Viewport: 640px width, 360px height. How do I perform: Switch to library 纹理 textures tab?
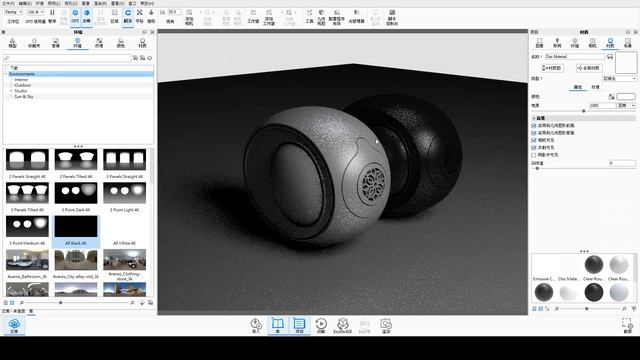pyautogui.click(x=99, y=43)
